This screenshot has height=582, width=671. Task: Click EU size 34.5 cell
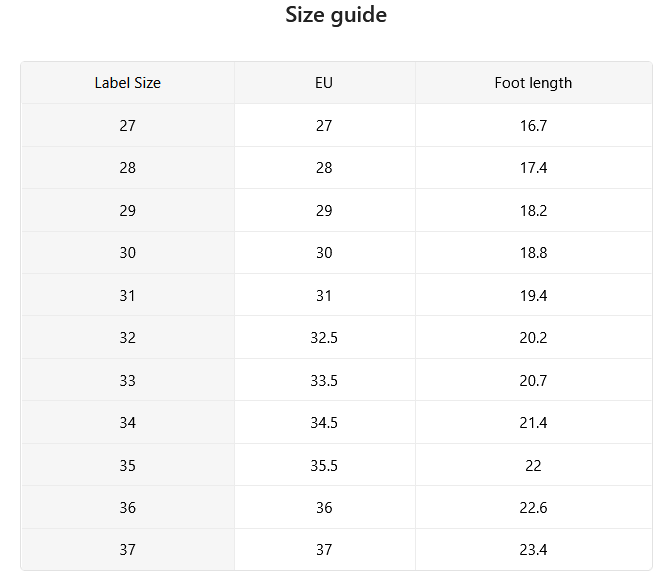click(324, 422)
